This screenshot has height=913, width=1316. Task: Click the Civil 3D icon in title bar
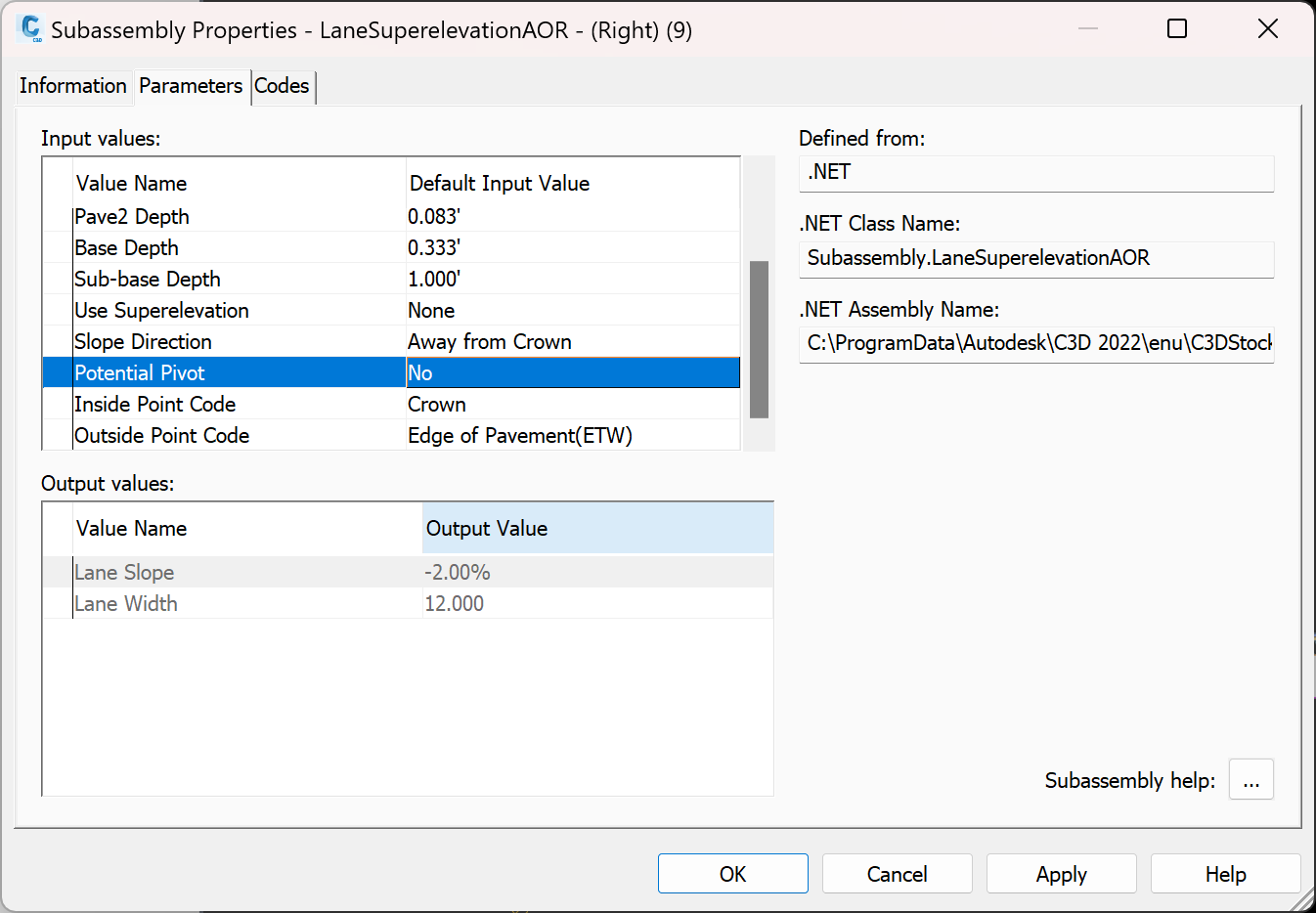click(x=28, y=29)
